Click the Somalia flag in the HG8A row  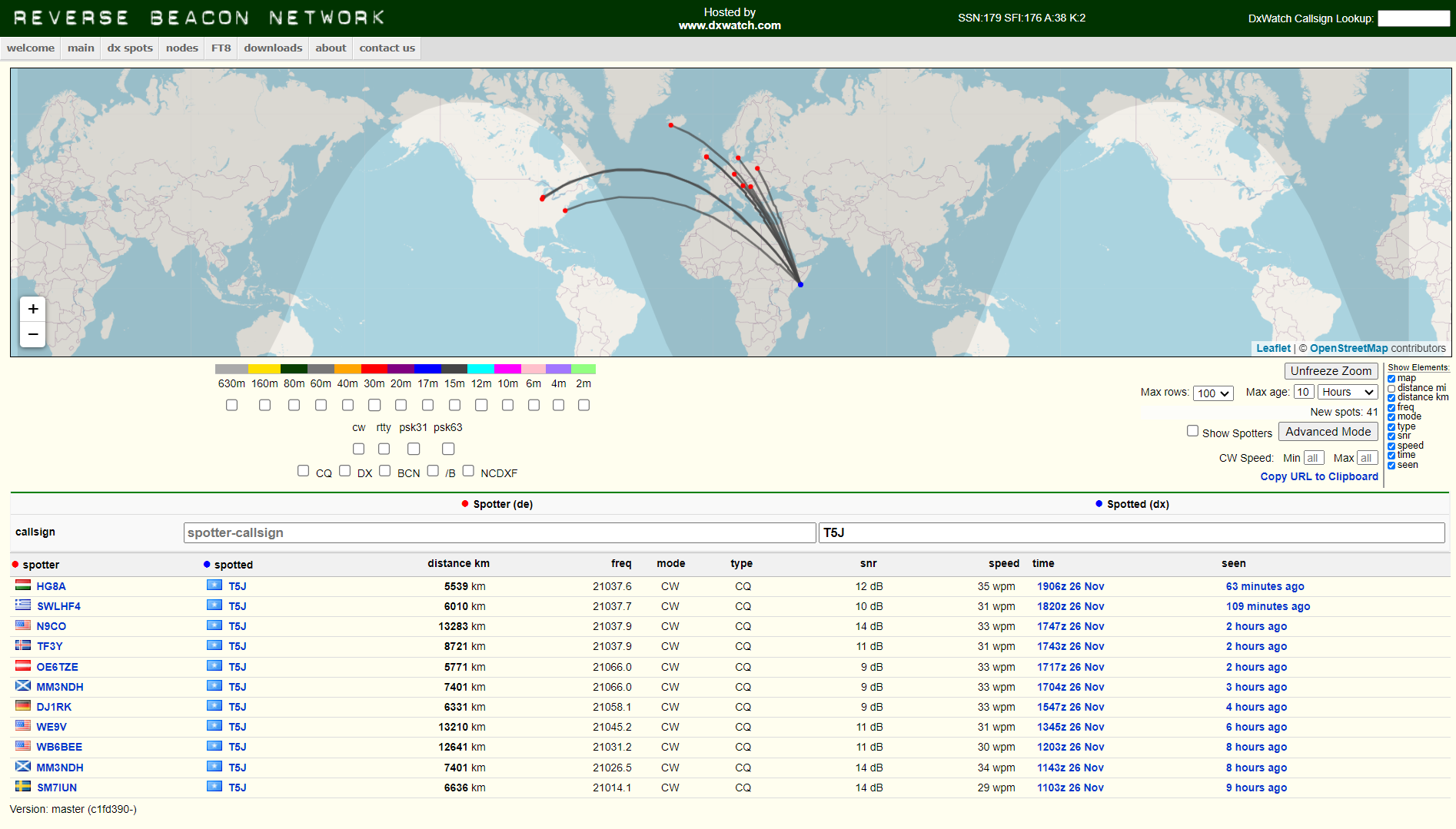pos(214,585)
